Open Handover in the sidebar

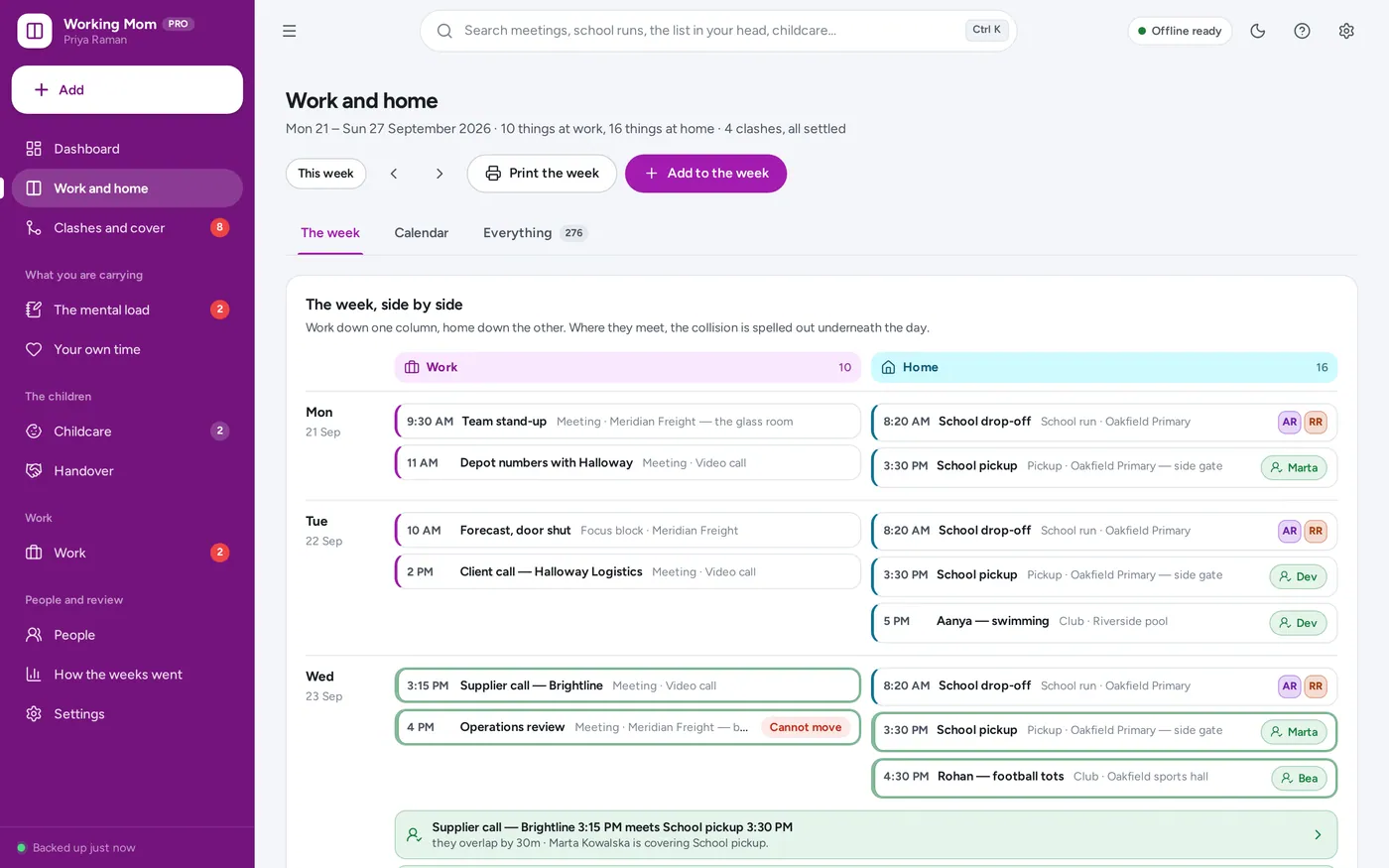pos(127,471)
